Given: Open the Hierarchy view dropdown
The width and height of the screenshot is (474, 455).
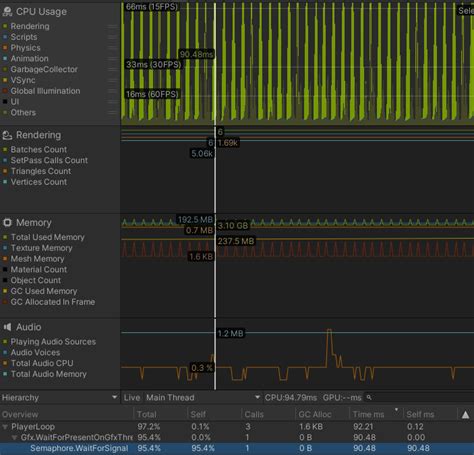Looking at the screenshot, I should pyautogui.click(x=60, y=397).
